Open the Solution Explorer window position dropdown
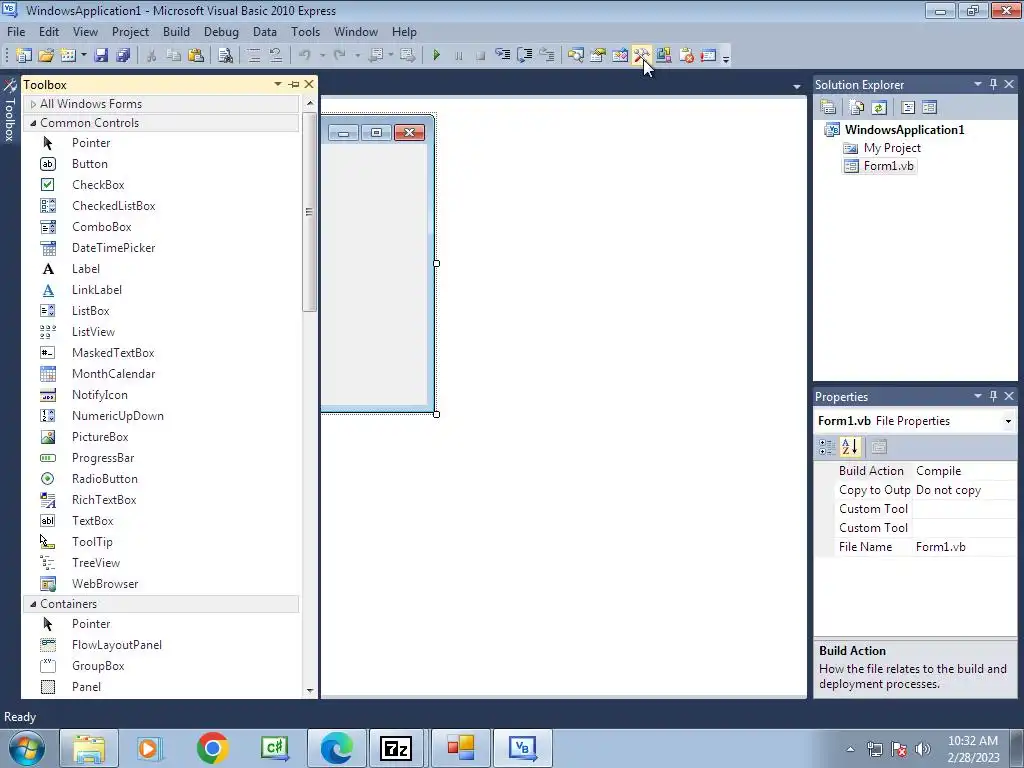Viewport: 1024px width, 768px height. [x=978, y=84]
